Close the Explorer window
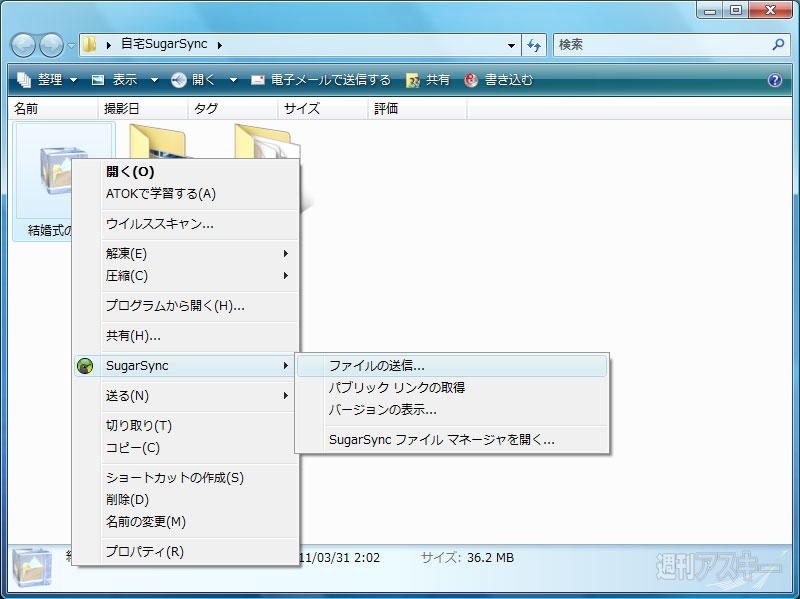 (771, 10)
